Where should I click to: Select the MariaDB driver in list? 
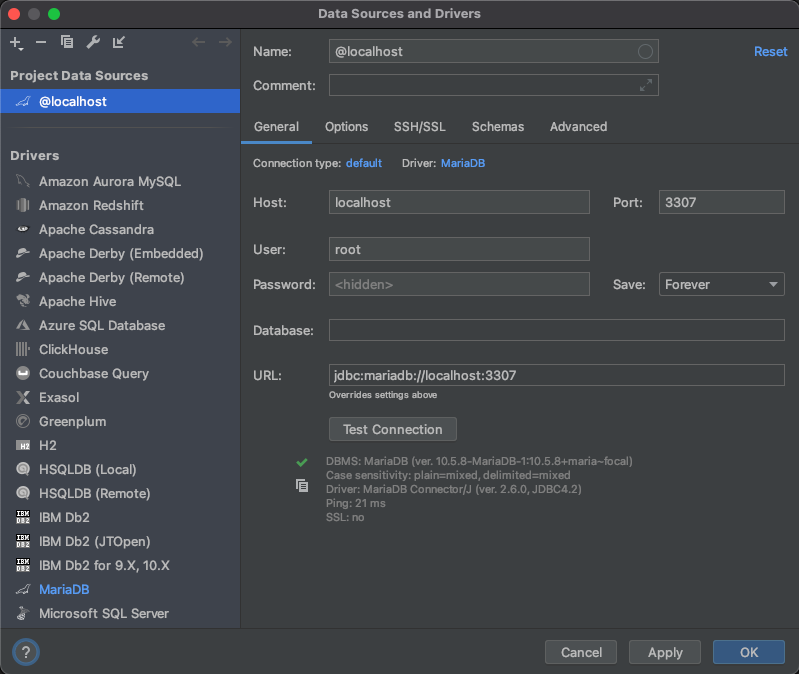point(120,589)
